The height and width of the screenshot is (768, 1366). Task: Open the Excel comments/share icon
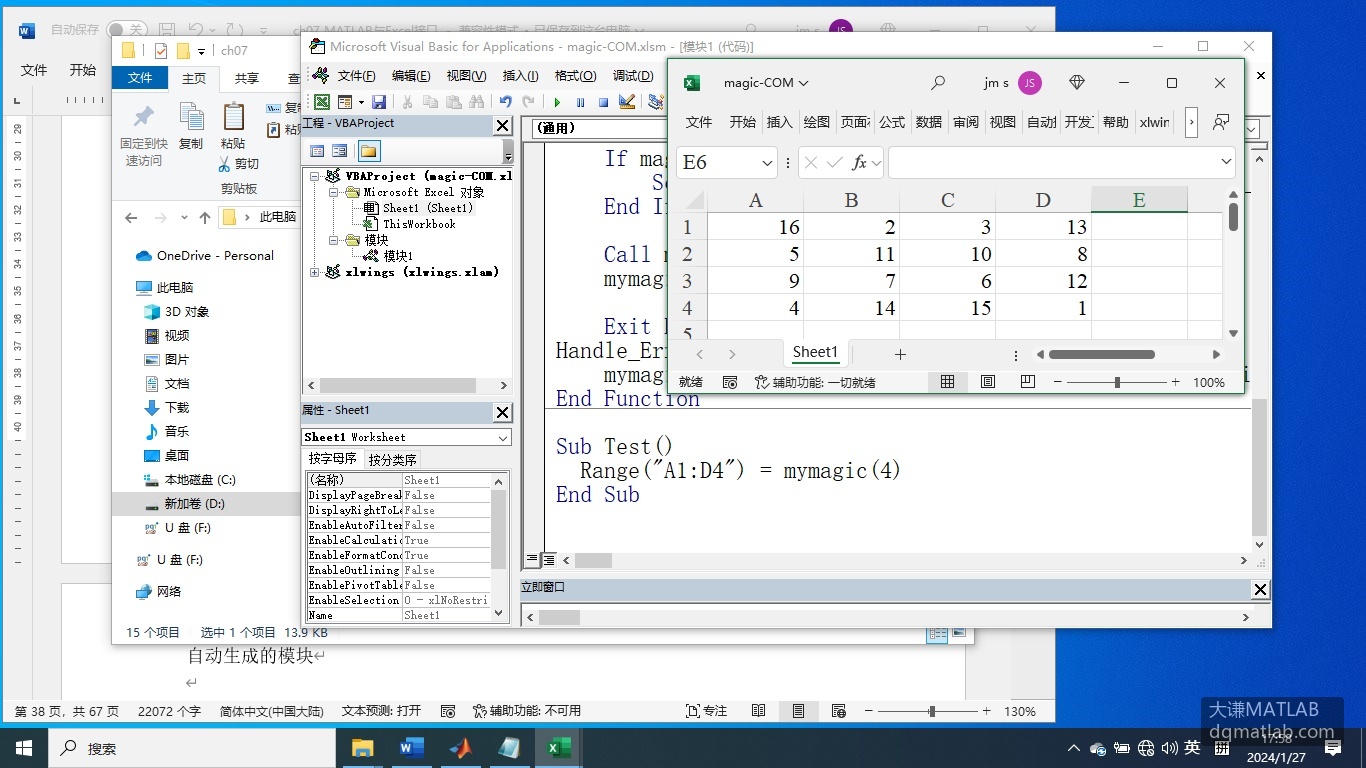[1221, 122]
